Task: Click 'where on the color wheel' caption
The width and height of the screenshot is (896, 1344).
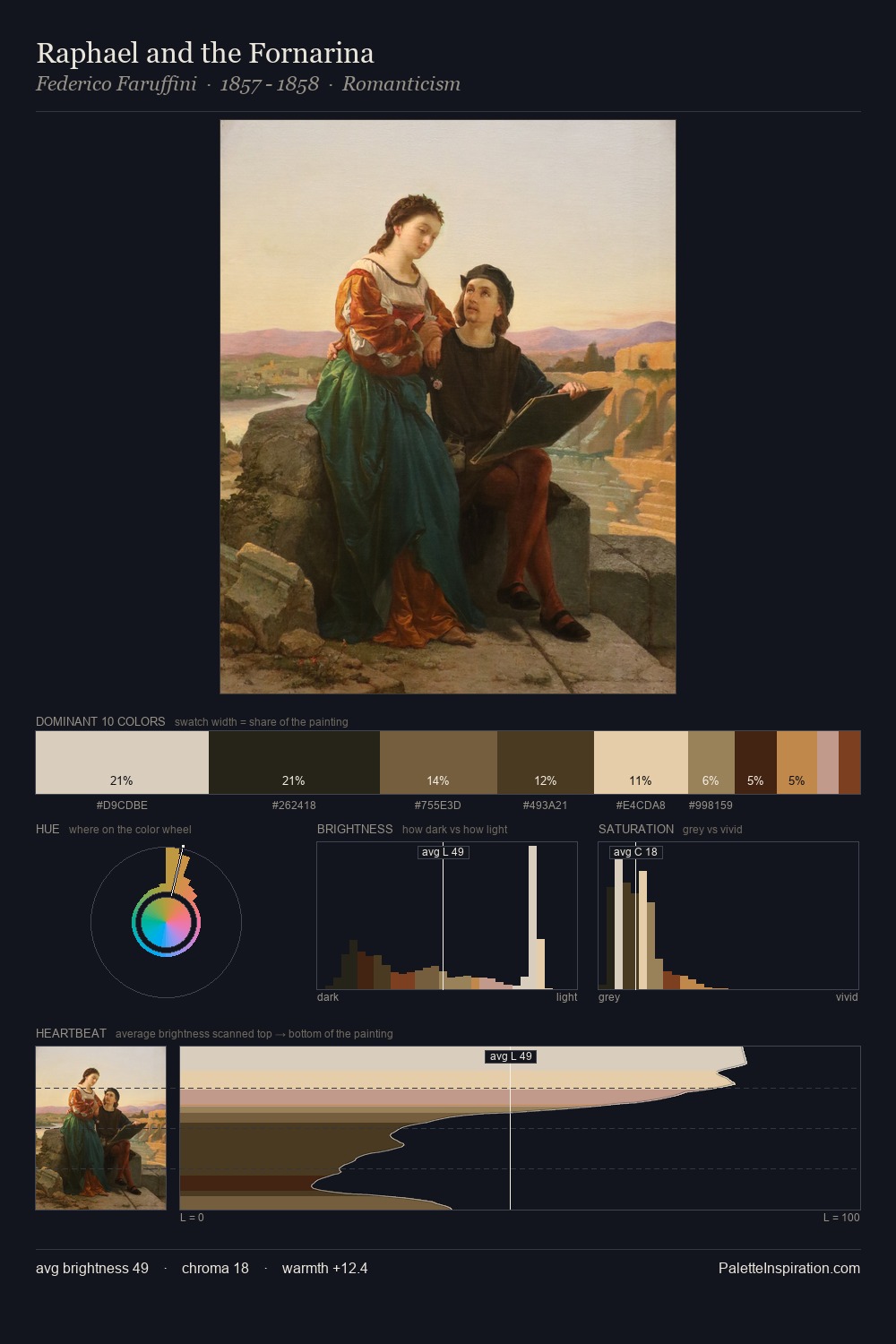Action: click(x=130, y=830)
